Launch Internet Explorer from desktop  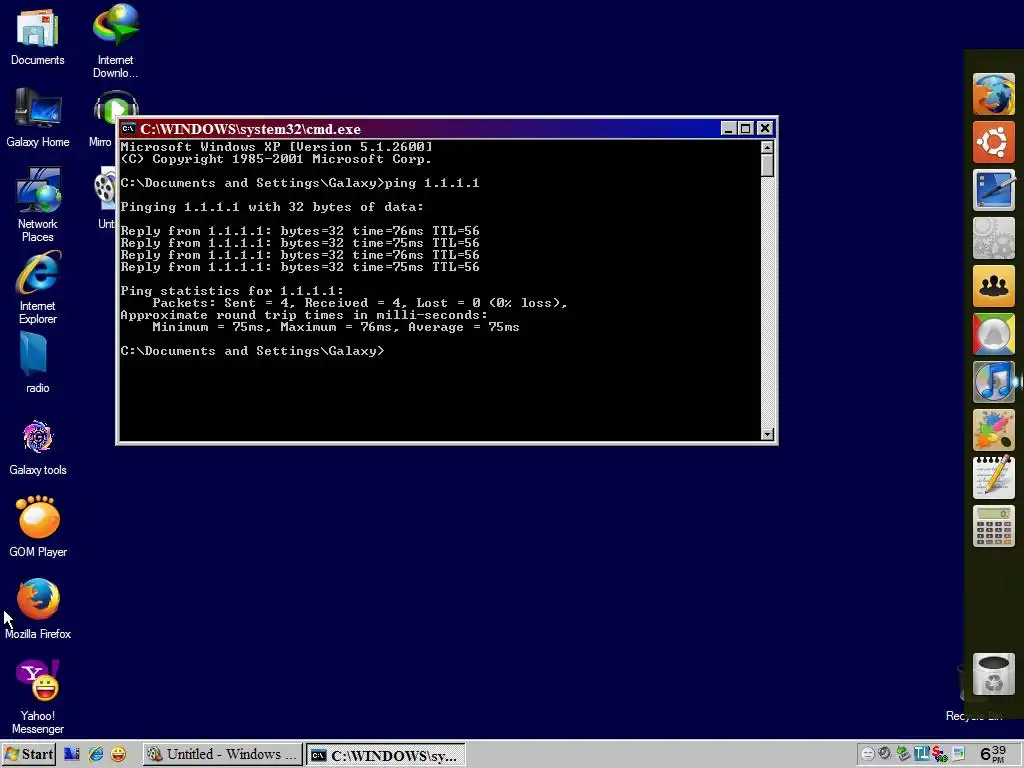pyautogui.click(x=38, y=288)
